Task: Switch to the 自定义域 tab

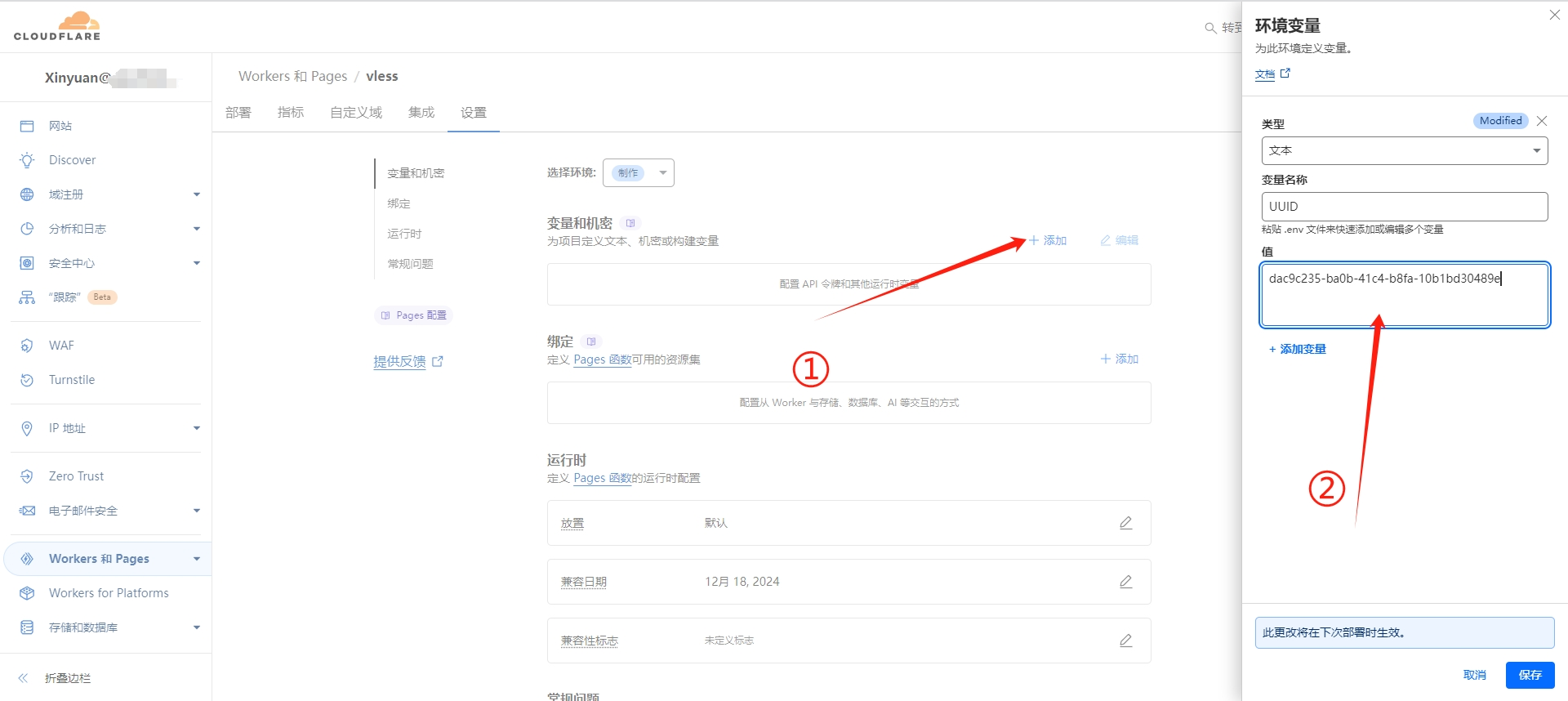Action: pos(355,113)
